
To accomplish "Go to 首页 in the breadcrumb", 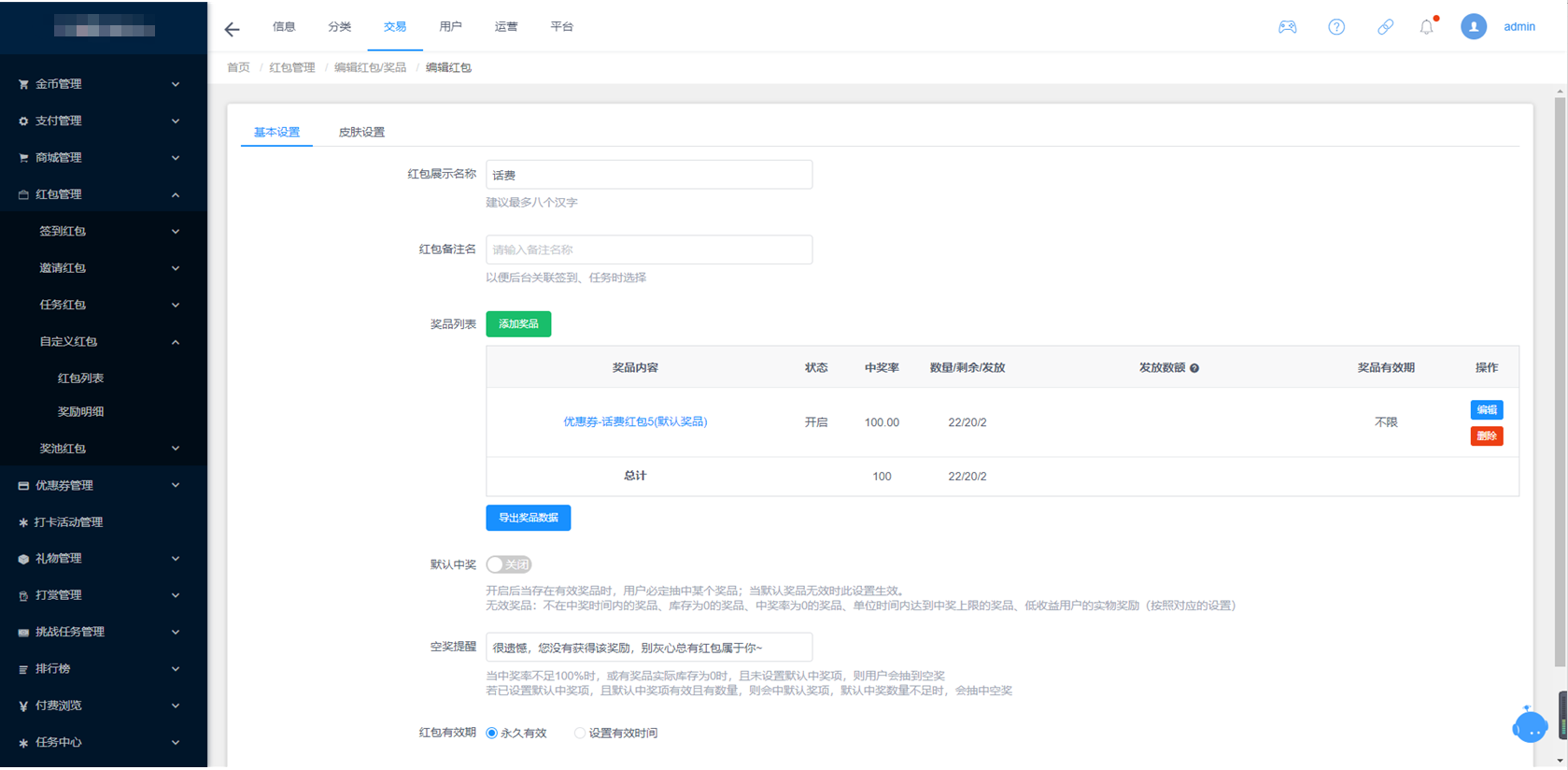I will pos(238,67).
